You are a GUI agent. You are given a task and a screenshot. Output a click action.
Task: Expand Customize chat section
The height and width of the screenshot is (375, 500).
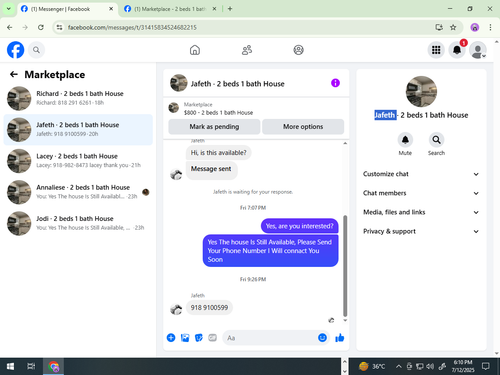(x=421, y=174)
